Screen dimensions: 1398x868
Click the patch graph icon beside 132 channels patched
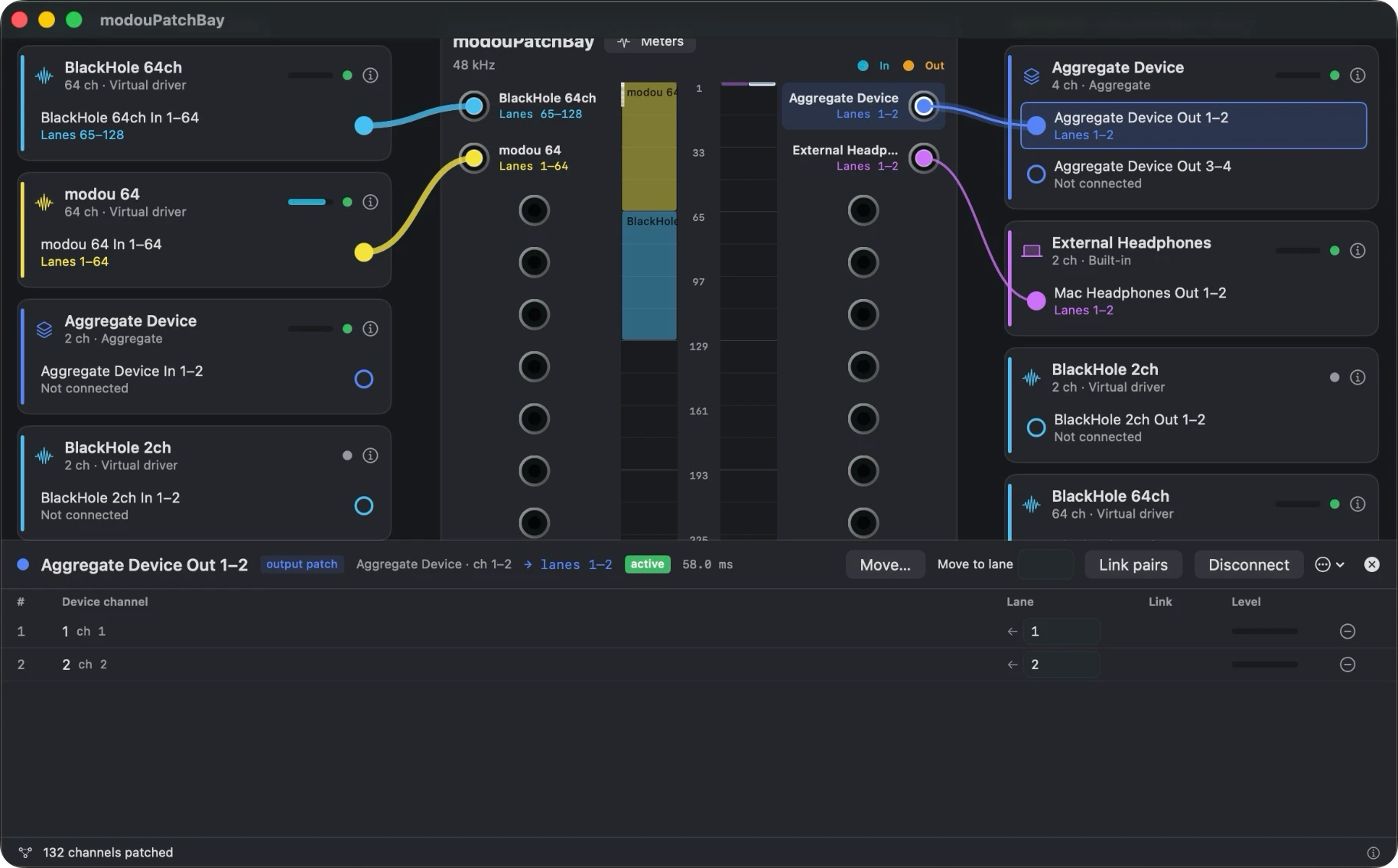click(25, 853)
